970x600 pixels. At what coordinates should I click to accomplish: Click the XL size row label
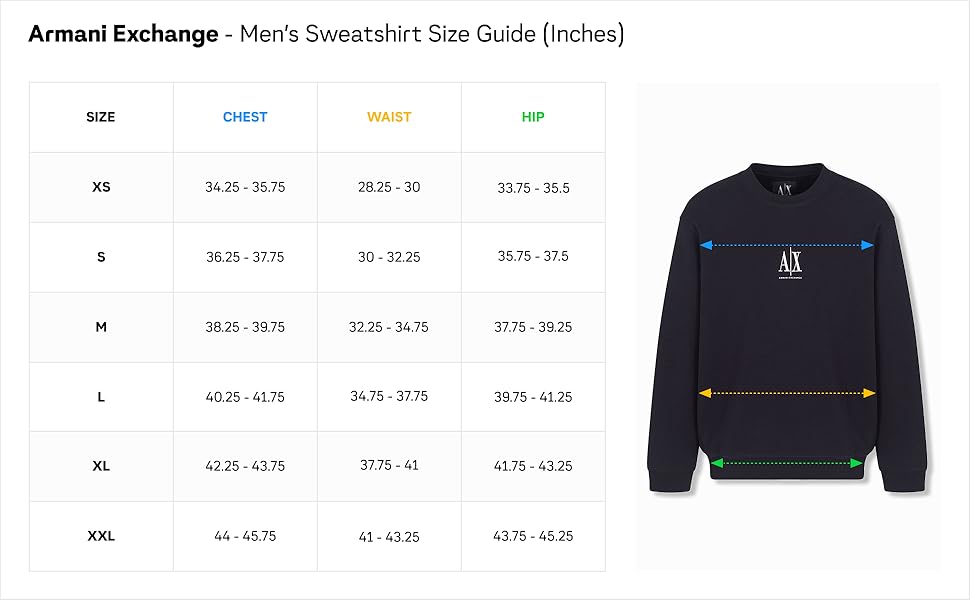point(101,466)
